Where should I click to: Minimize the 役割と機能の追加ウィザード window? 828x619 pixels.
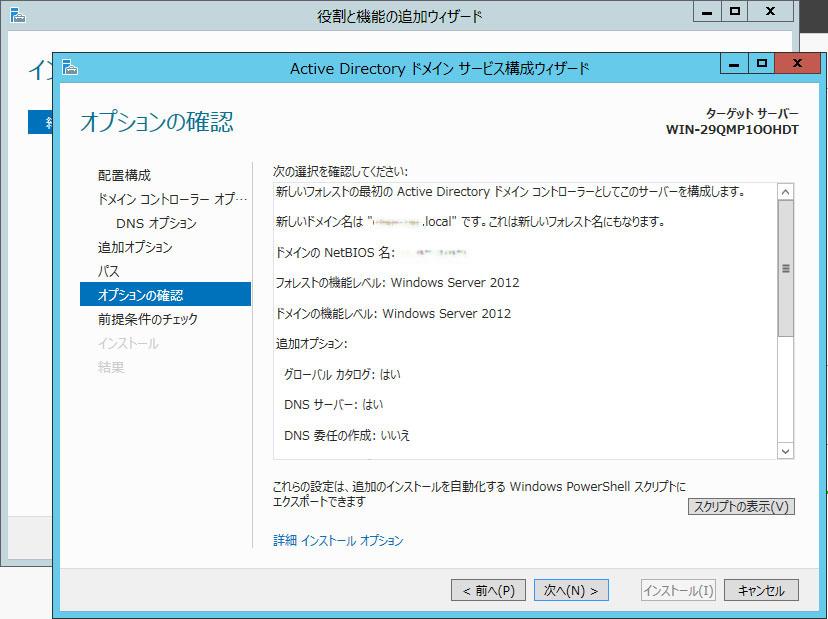[x=707, y=12]
